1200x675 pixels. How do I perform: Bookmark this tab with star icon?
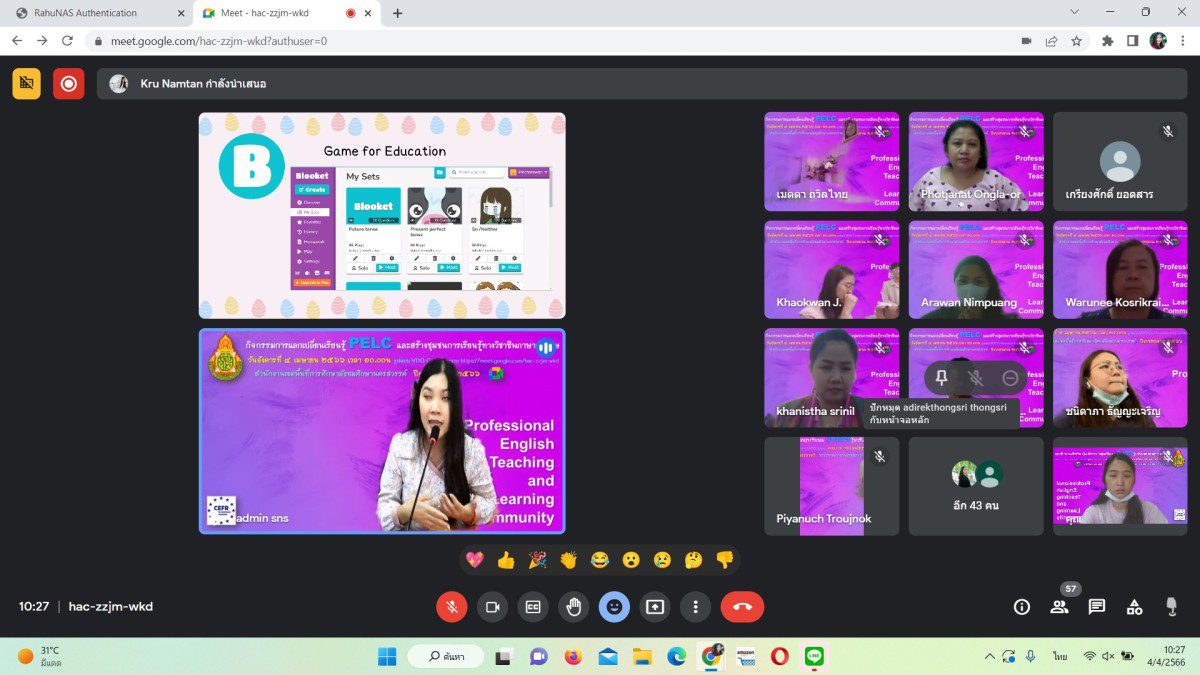click(1076, 41)
